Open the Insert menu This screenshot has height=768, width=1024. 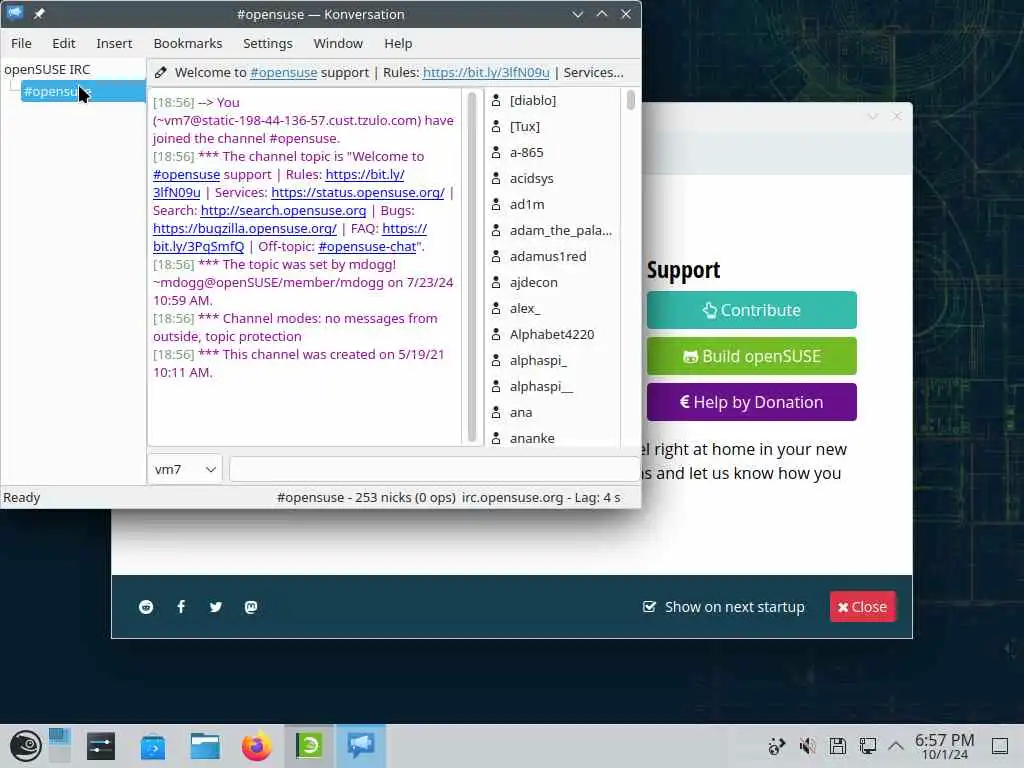tap(114, 43)
